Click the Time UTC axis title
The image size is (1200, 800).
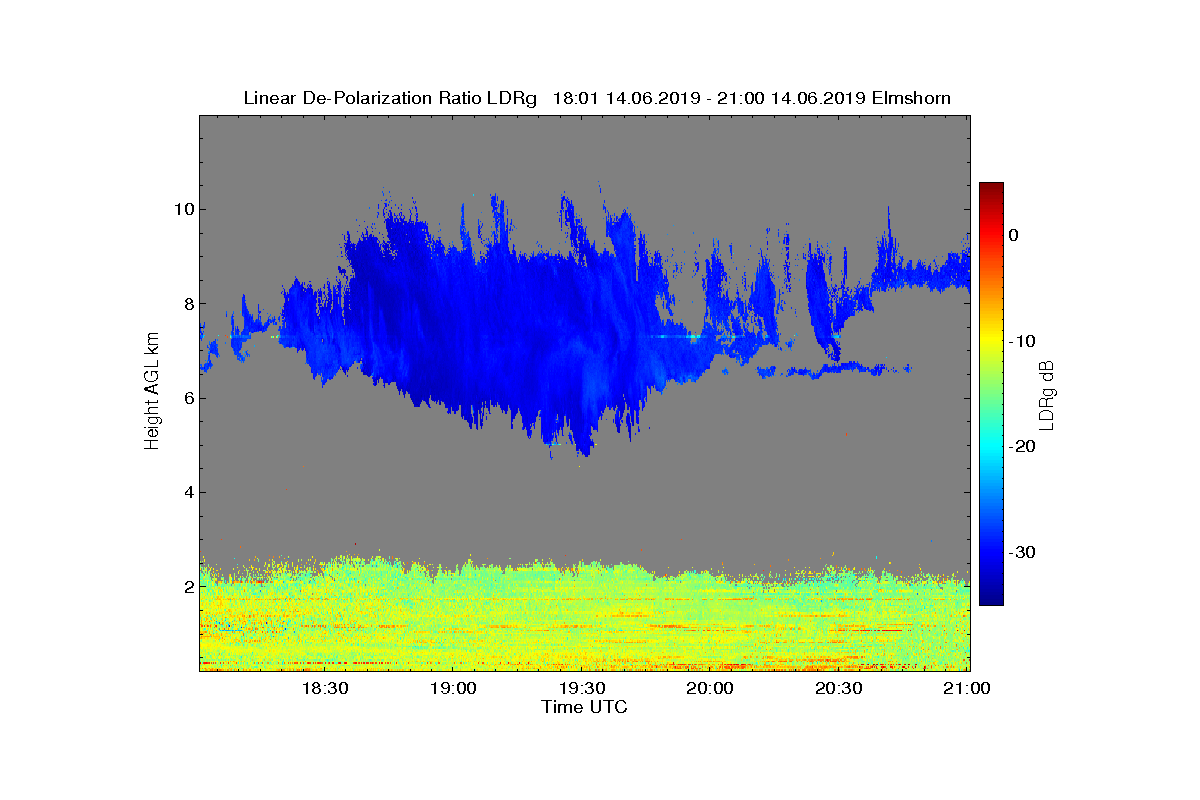[585, 707]
